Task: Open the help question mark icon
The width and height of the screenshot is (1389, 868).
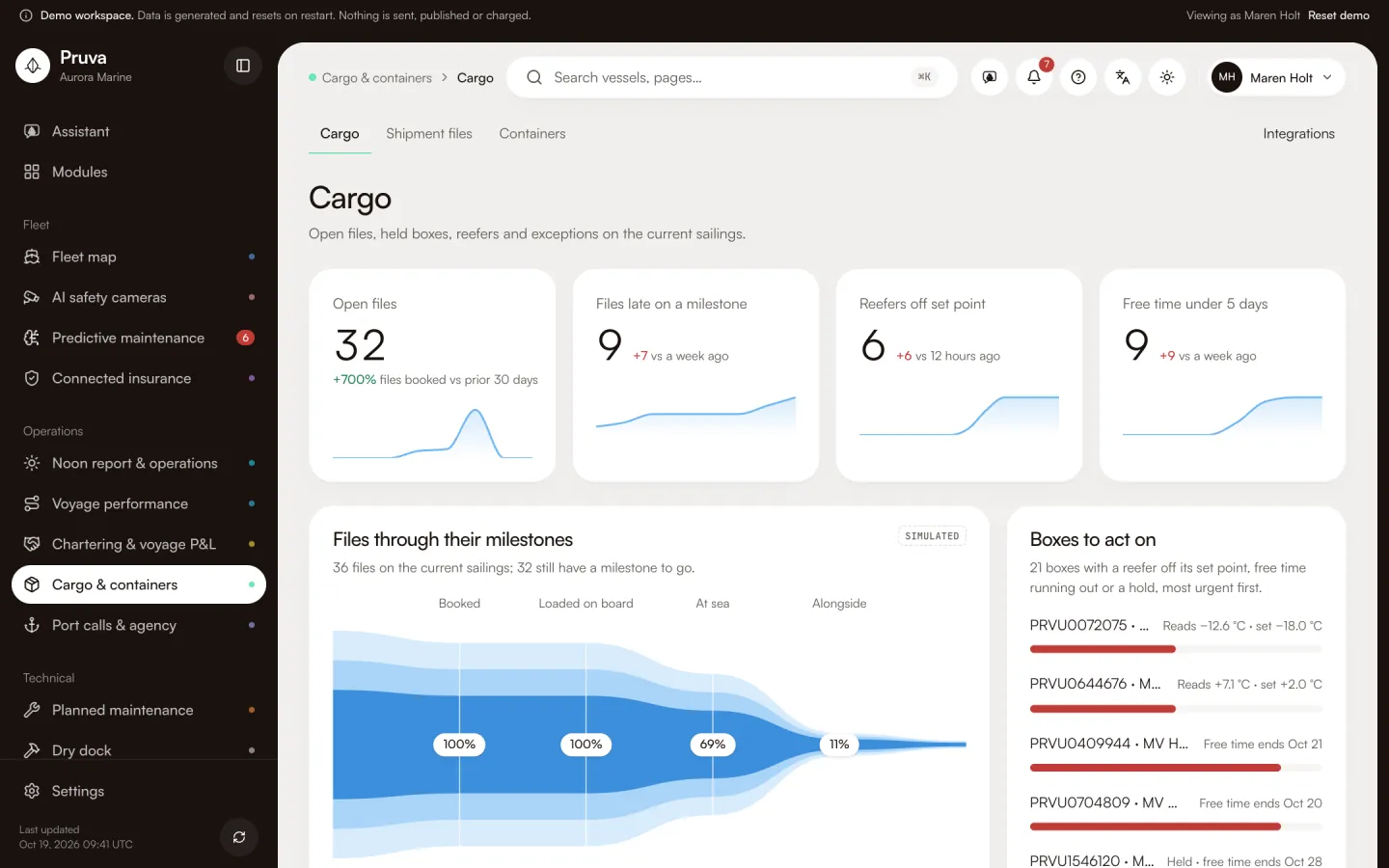Action: (x=1078, y=77)
